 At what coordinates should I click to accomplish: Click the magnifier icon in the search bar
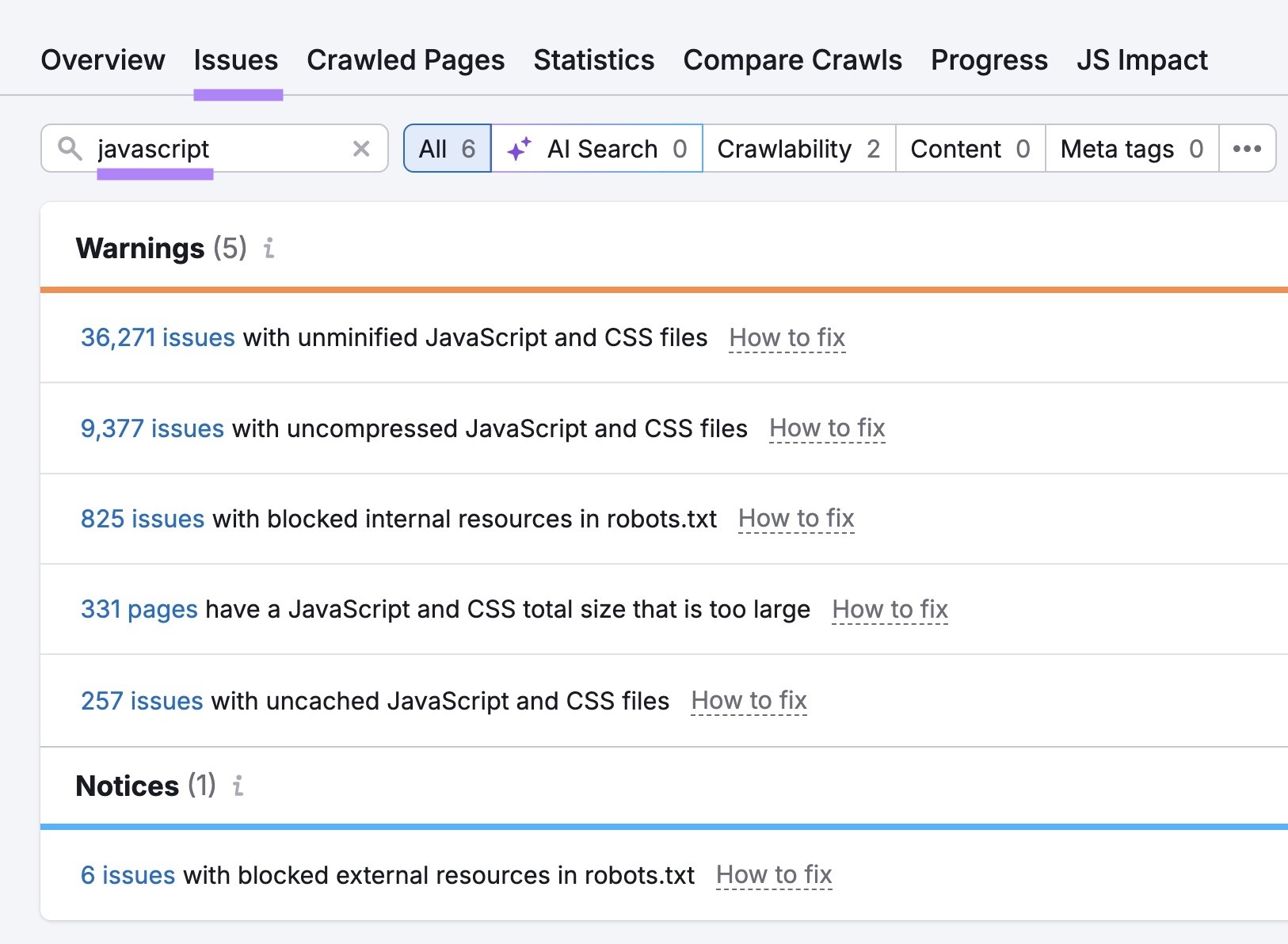(70, 148)
